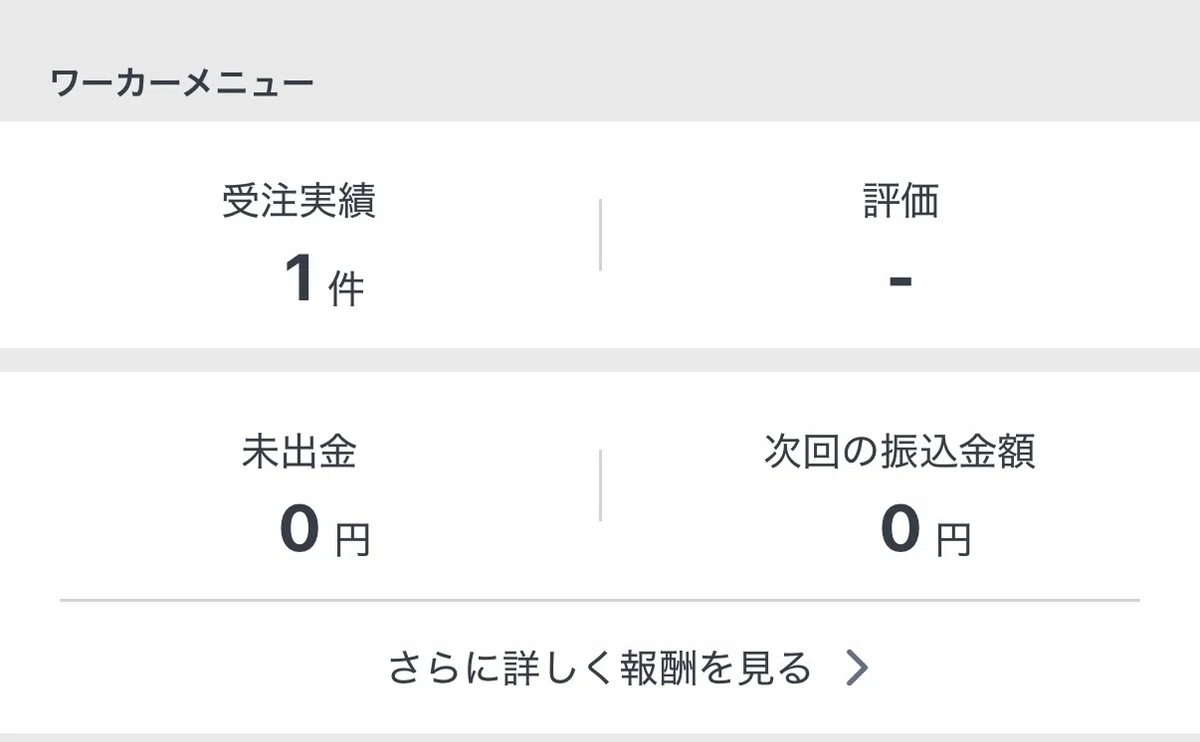The width and height of the screenshot is (1200, 742).
Task: Click the vertical divider between 未出金 and 次回の振込金額
Action: (600, 485)
